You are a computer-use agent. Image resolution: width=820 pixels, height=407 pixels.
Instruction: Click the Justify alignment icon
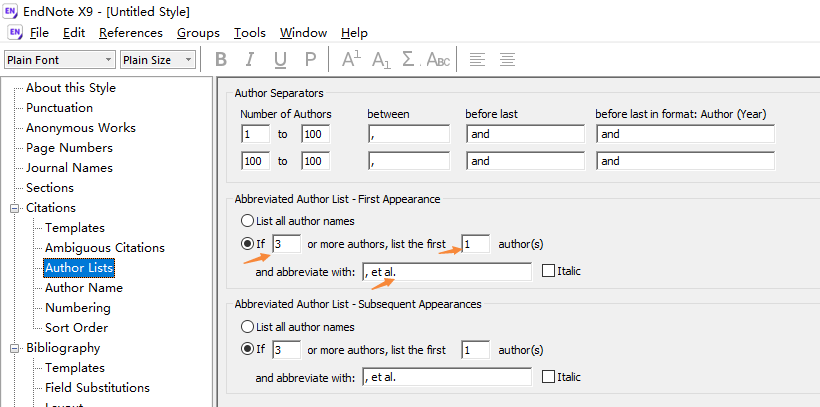click(x=507, y=60)
